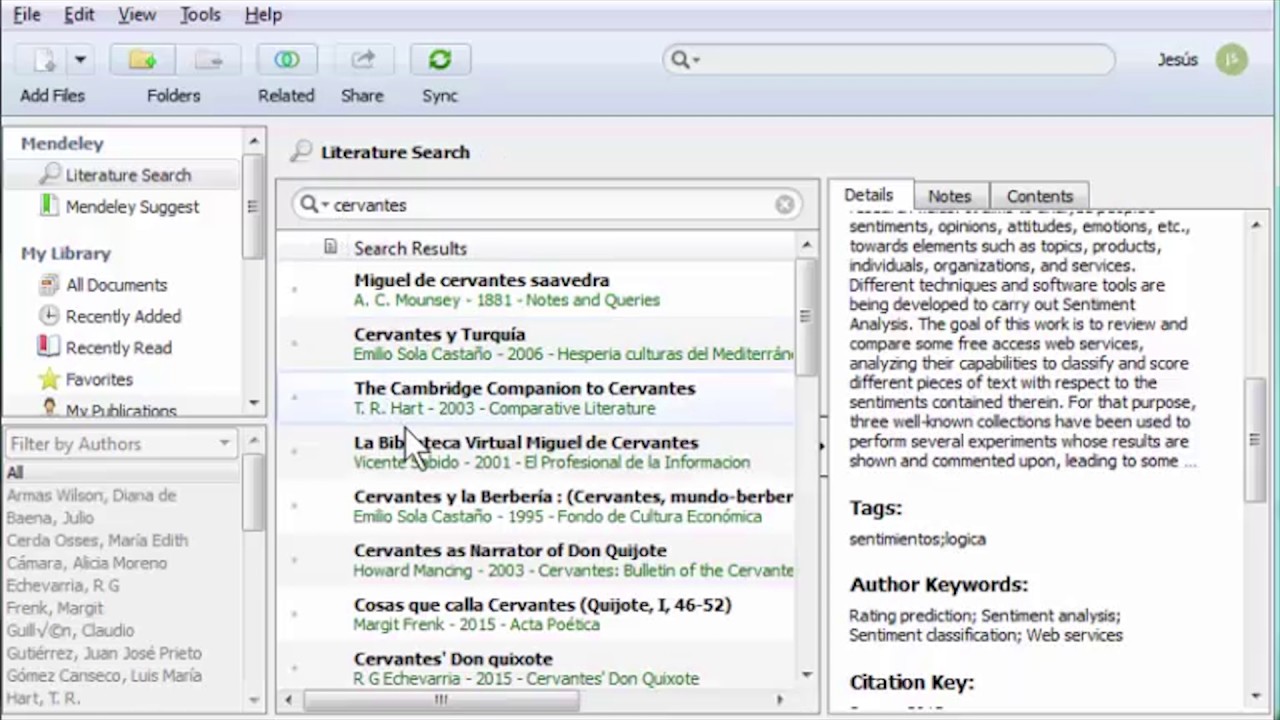Clear the cervantes search field
Screen dimensions: 1280x720
[x=785, y=205]
